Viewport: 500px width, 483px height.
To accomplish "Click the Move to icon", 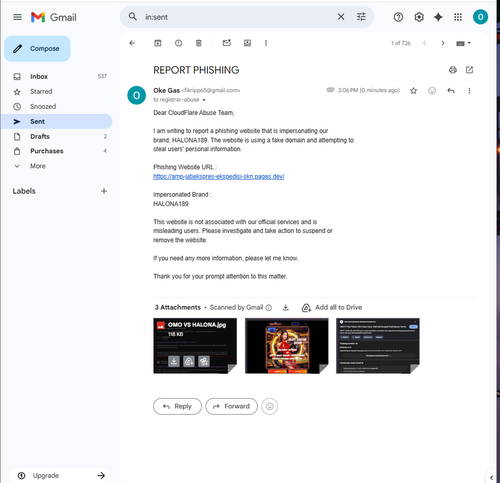I will pos(247,43).
